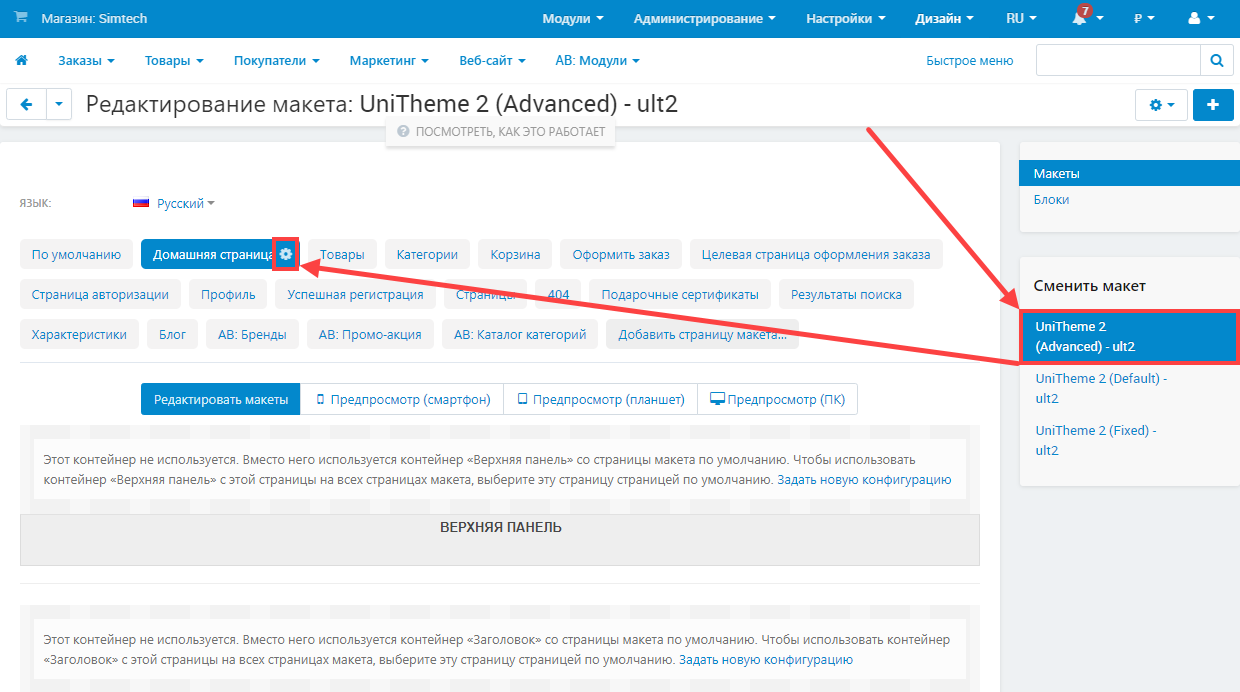The width and height of the screenshot is (1240, 692).
Task: Click the home icon in navigation bar
Action: click(21, 61)
